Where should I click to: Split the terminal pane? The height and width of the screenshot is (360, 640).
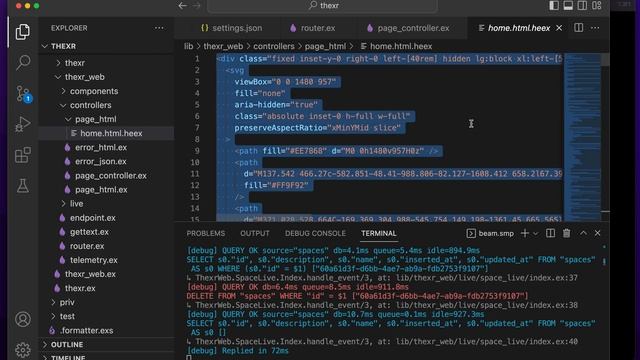(x=550, y=233)
